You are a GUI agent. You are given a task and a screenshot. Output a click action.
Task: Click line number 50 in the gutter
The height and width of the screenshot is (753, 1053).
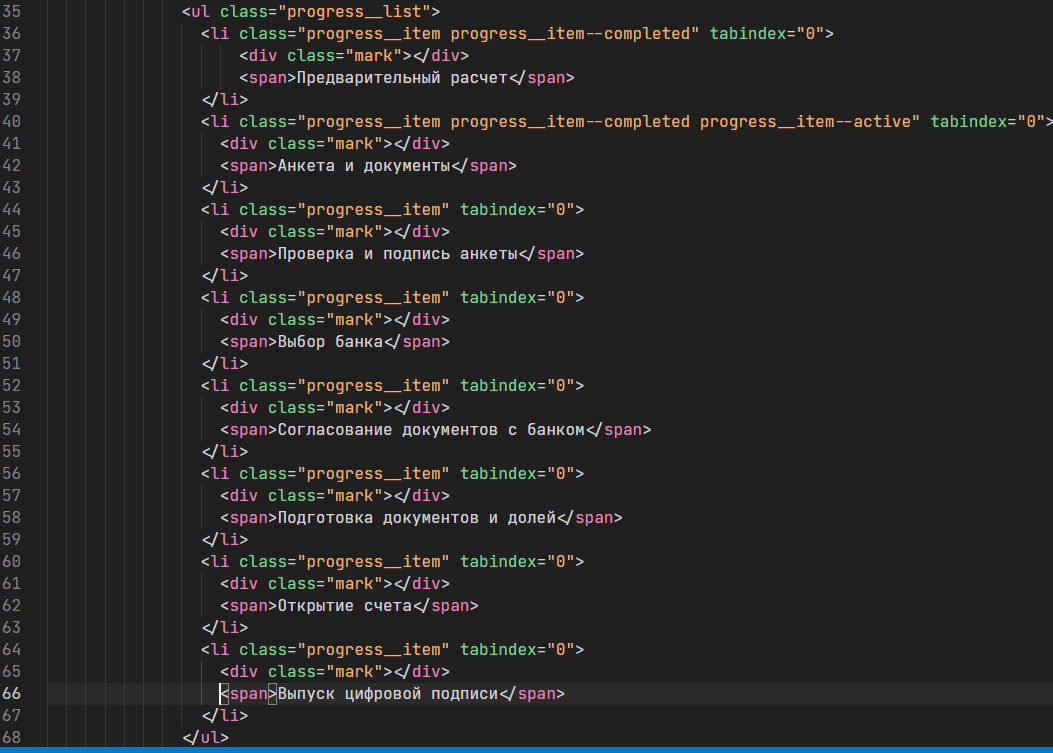pyautogui.click(x=11, y=341)
